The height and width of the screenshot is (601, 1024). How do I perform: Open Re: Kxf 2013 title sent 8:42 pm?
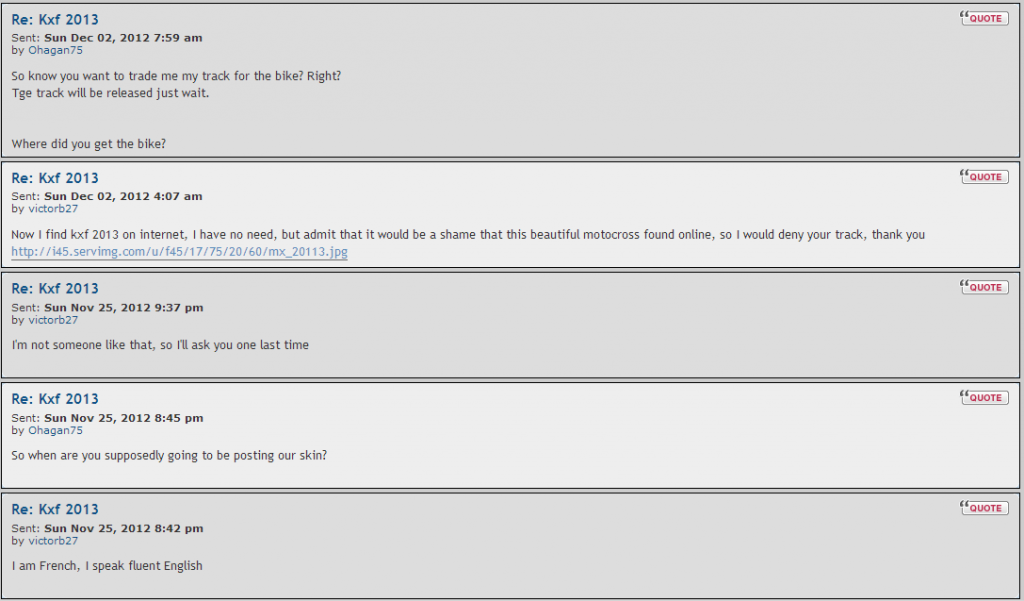coord(55,510)
